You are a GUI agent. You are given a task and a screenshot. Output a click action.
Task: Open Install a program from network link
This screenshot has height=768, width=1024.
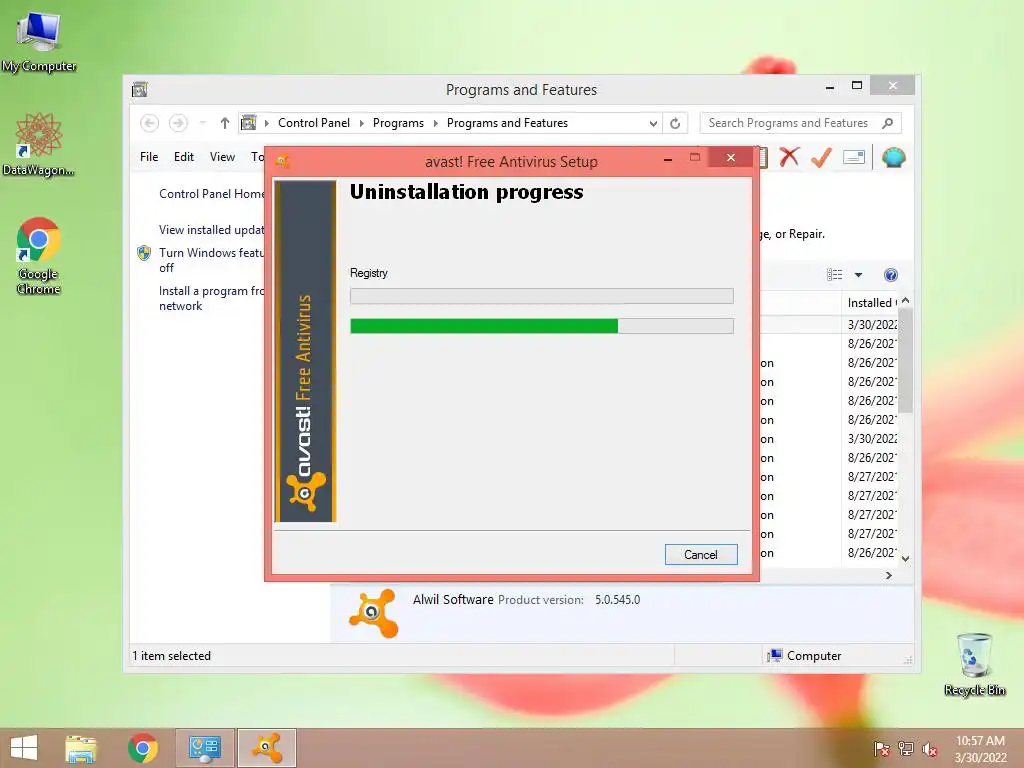[211, 298]
